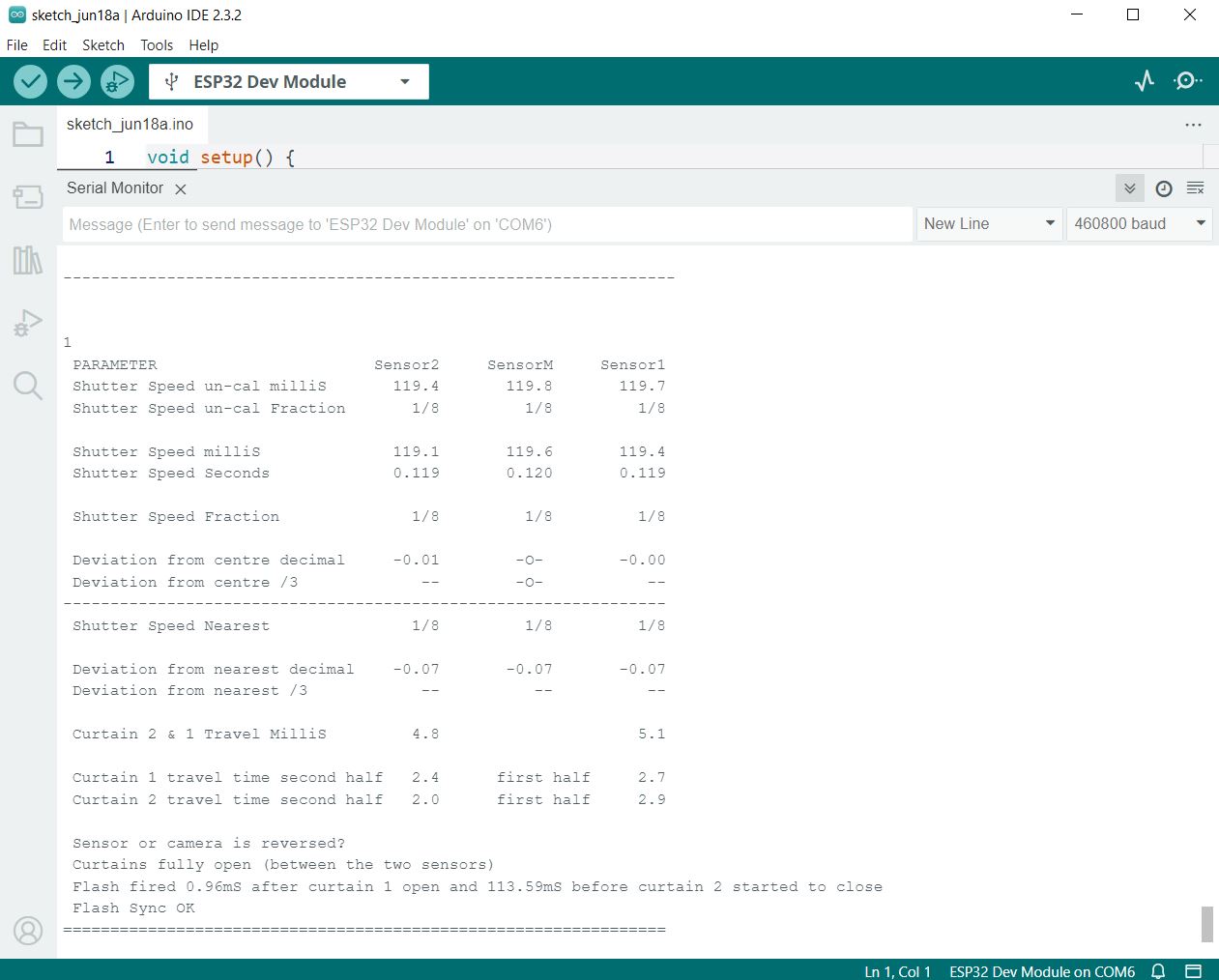
Task: Open the Search sidebar icon
Action: (28, 386)
